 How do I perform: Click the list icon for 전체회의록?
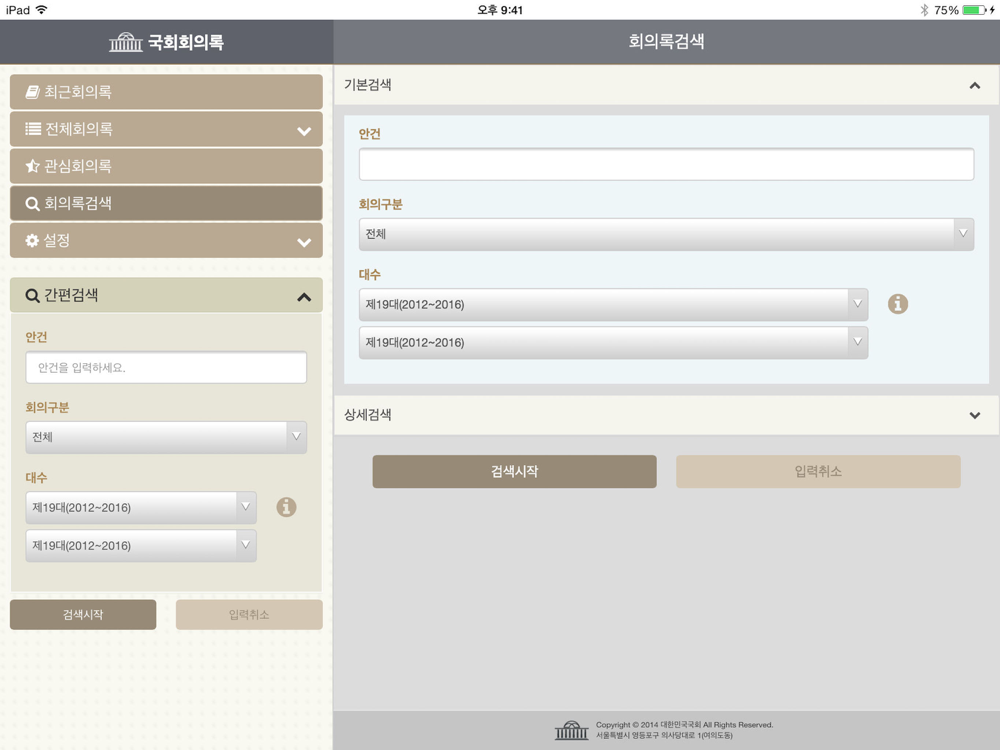tap(32, 129)
